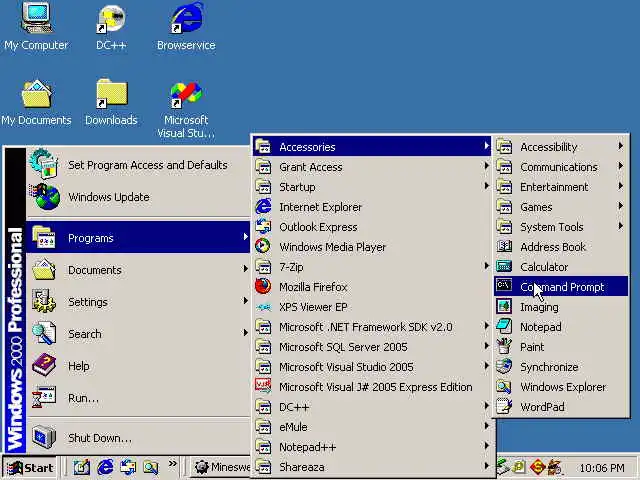Expand the Games submenu arrow
The image size is (640, 480).
[620, 206]
